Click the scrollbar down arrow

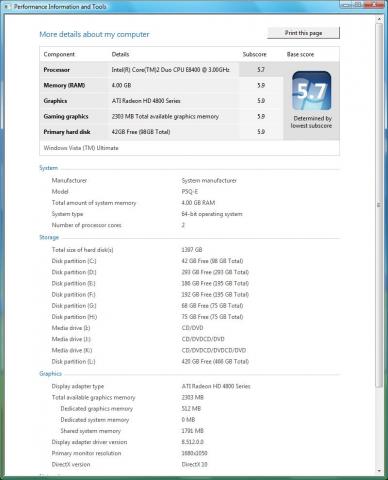click(379, 471)
